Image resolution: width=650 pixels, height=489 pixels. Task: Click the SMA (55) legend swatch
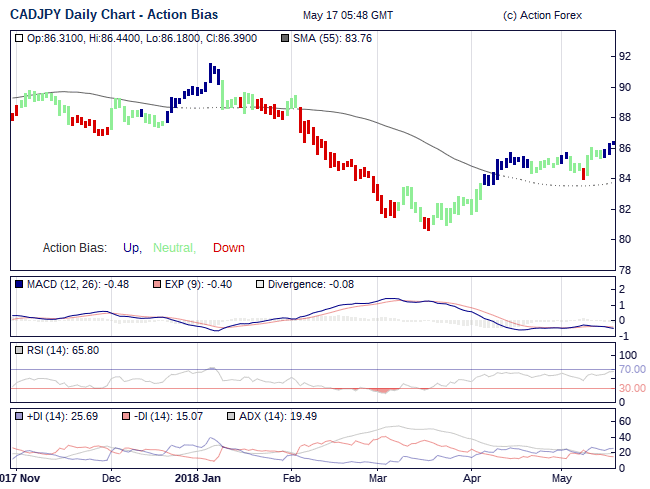coord(285,39)
